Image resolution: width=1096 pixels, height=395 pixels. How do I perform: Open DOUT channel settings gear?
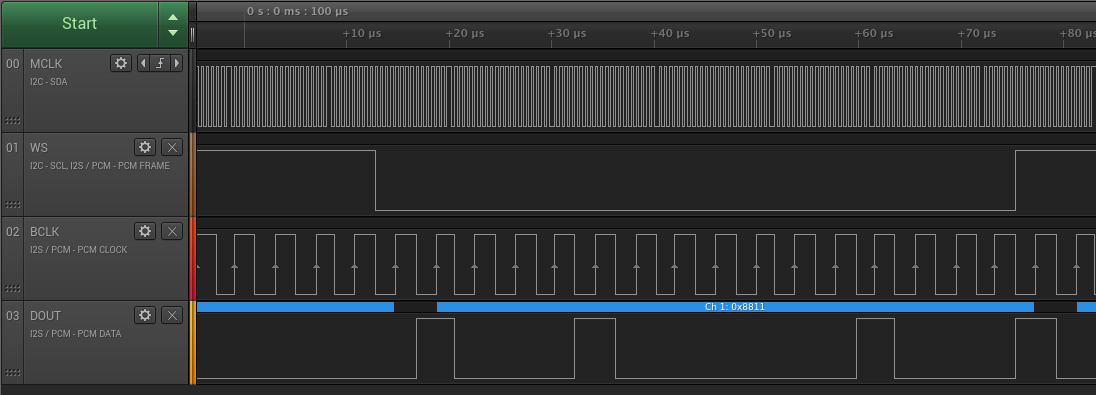[145, 315]
